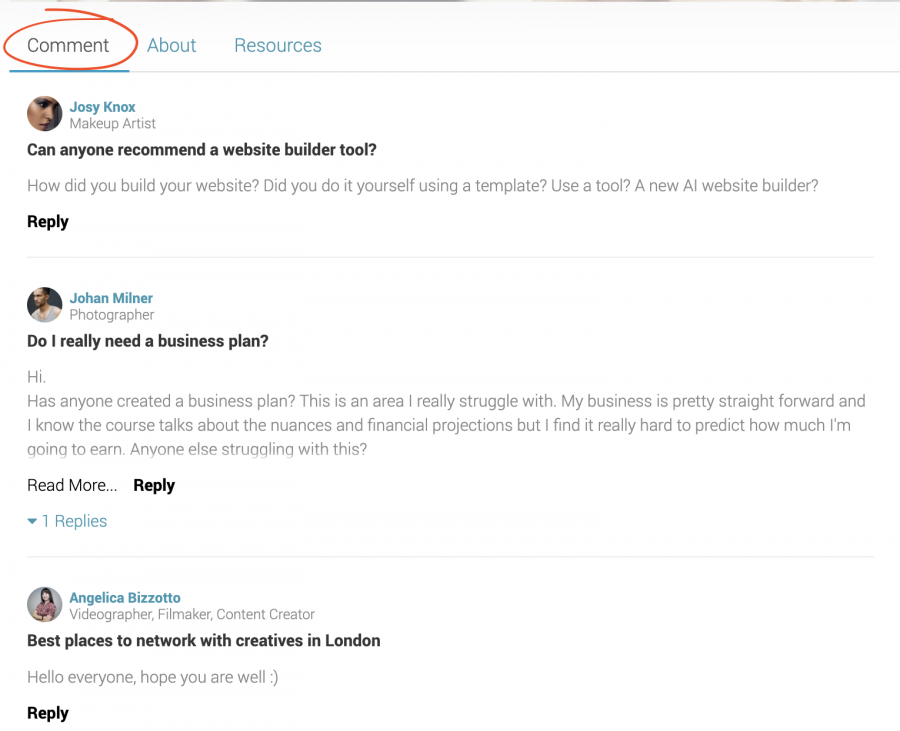Switch to the About tab
900x731 pixels.
pos(171,45)
